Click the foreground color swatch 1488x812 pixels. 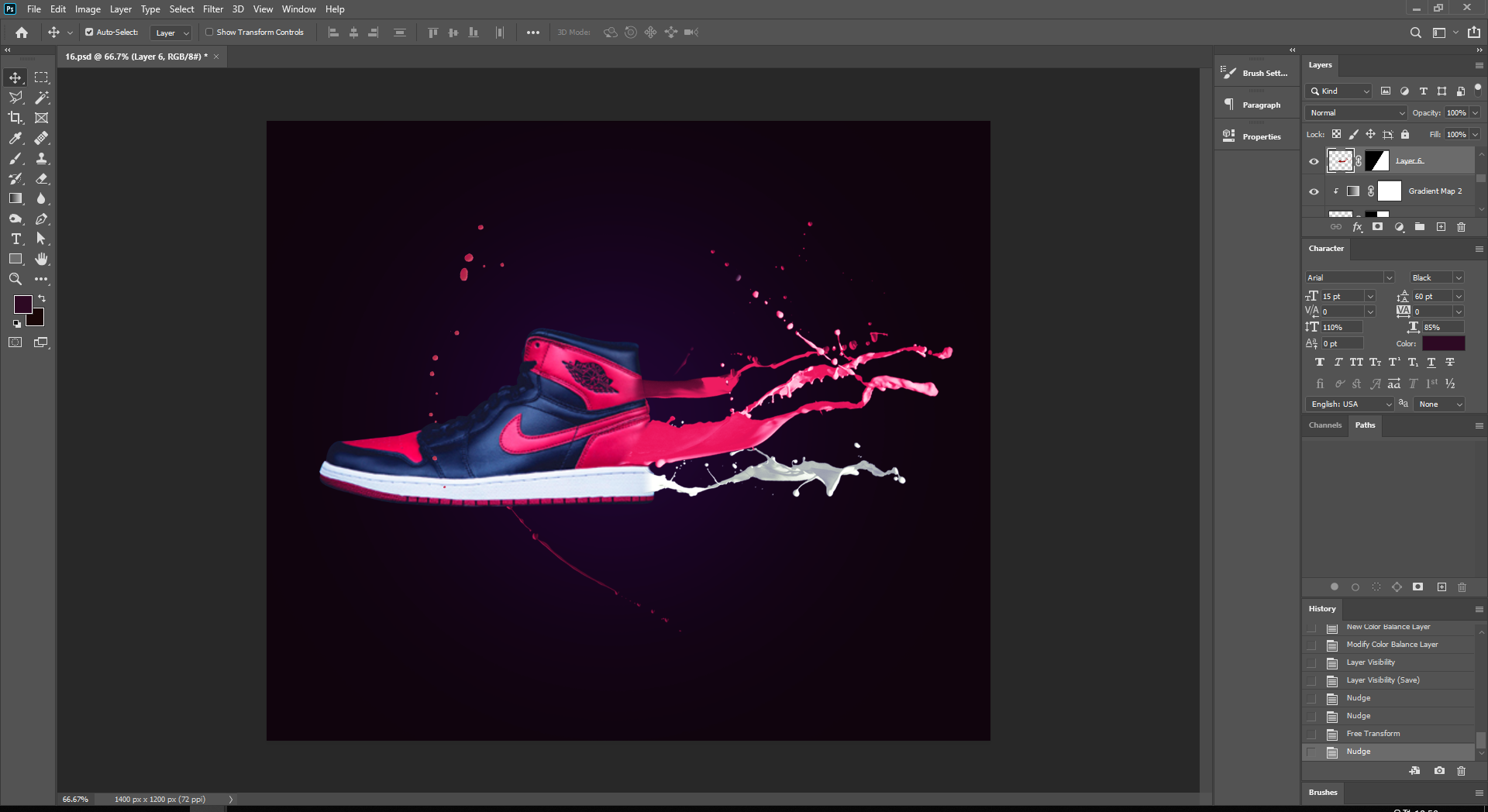point(22,304)
